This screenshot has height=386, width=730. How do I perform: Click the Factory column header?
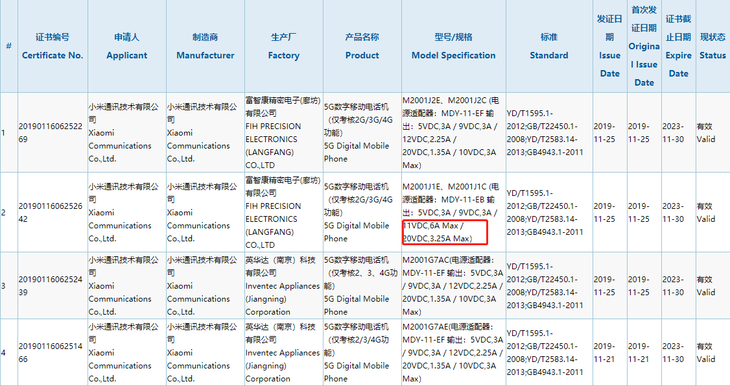(284, 46)
